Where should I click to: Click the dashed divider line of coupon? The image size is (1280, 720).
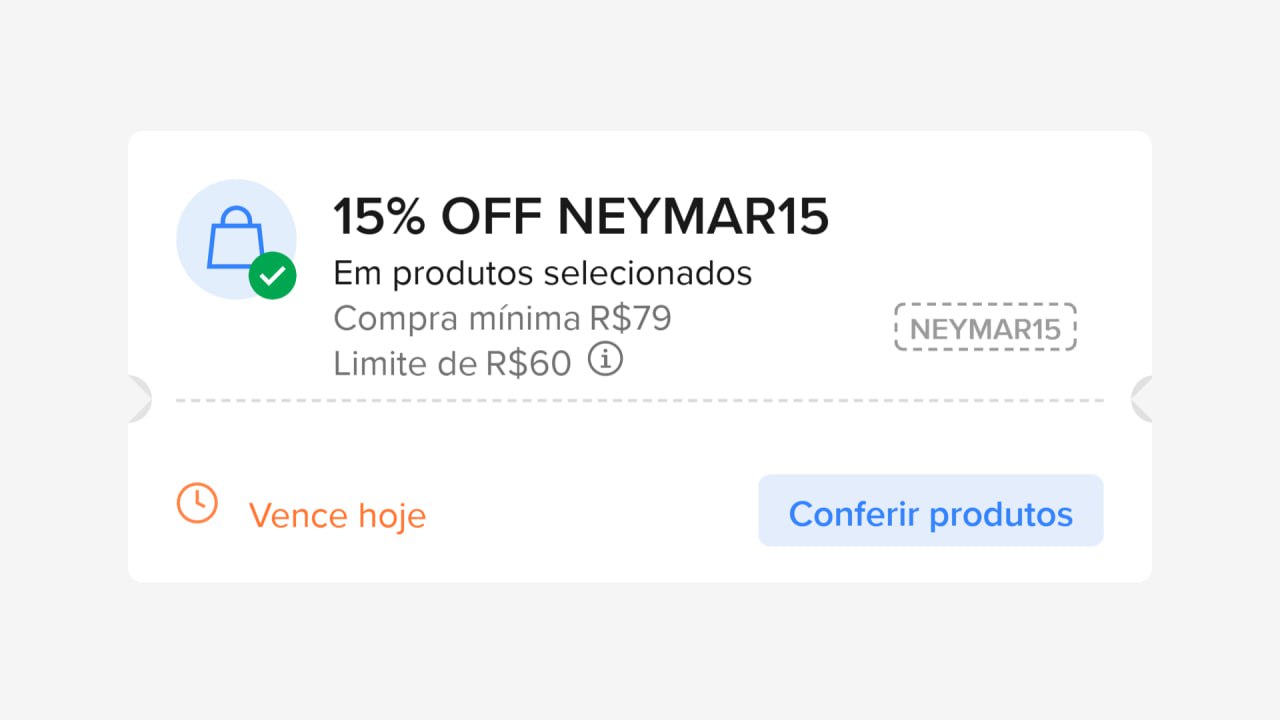[x=640, y=401]
